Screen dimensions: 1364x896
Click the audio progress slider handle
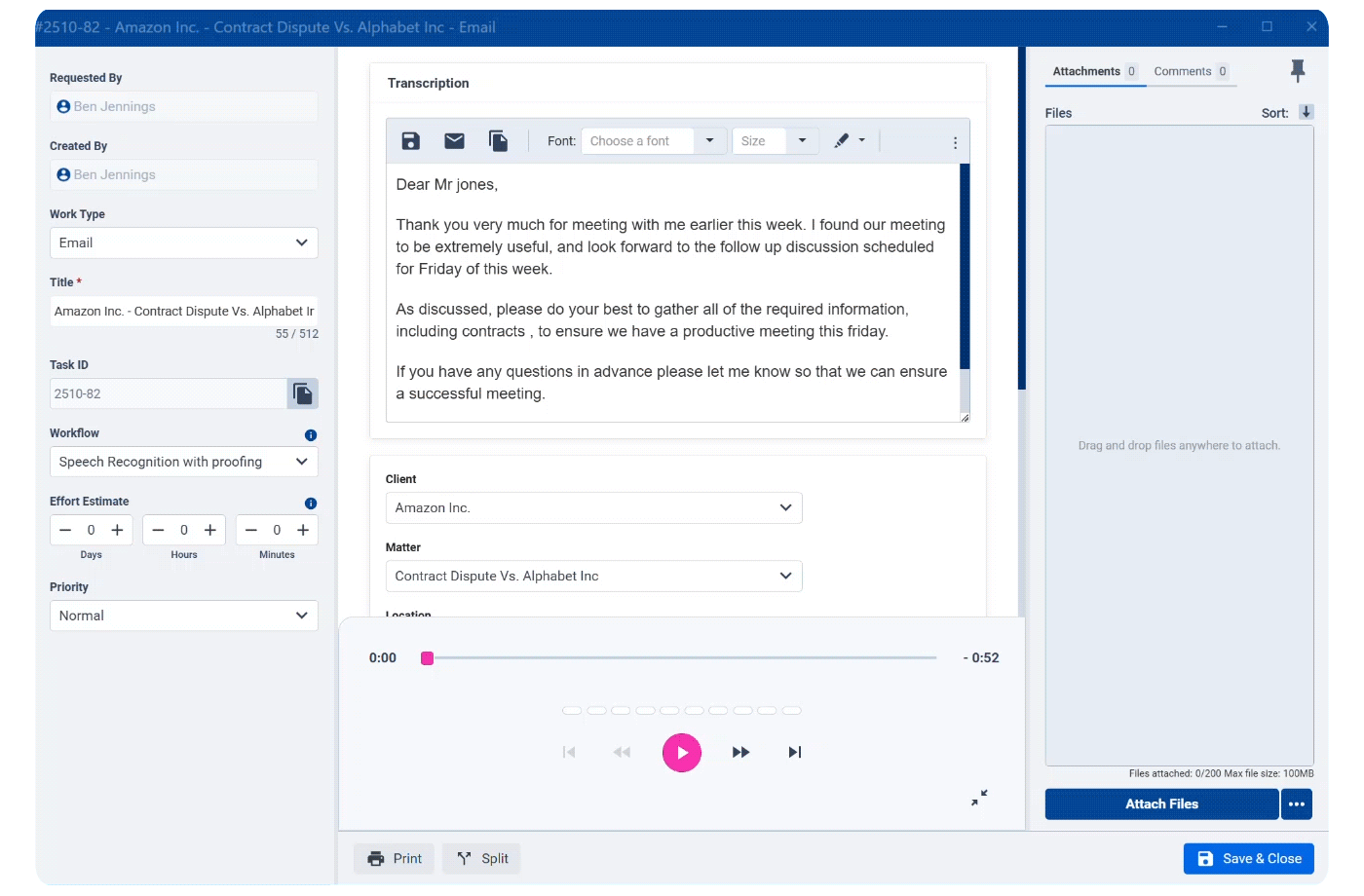coord(427,658)
